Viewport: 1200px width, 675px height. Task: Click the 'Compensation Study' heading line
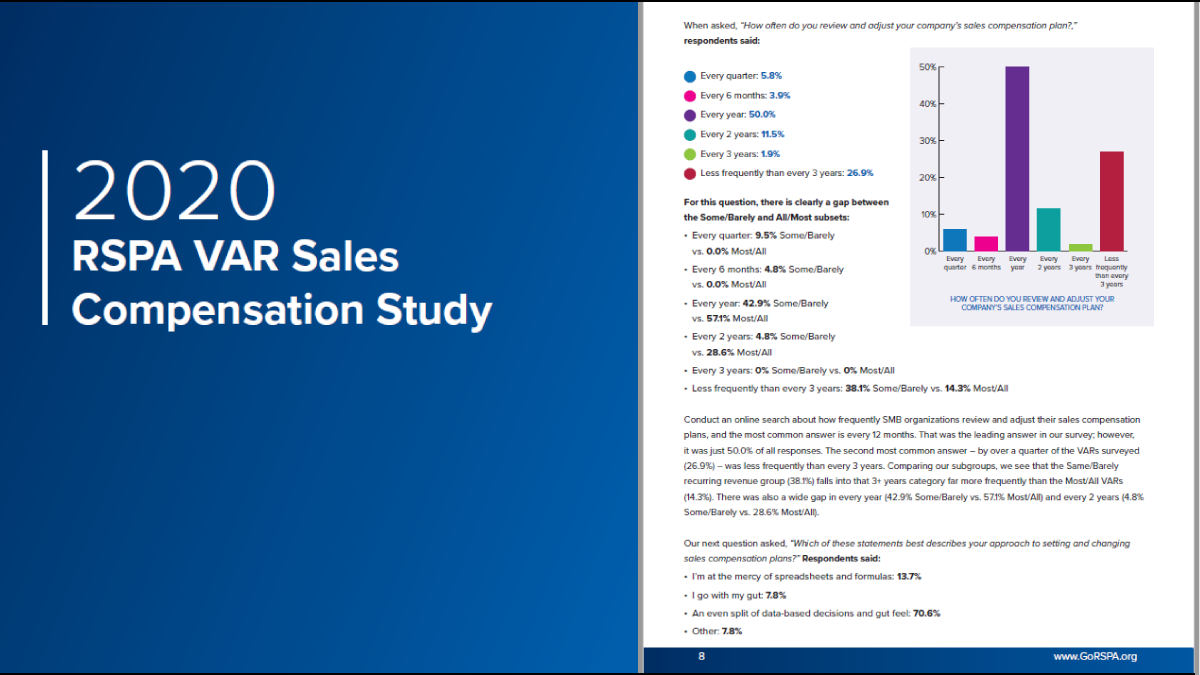click(282, 310)
